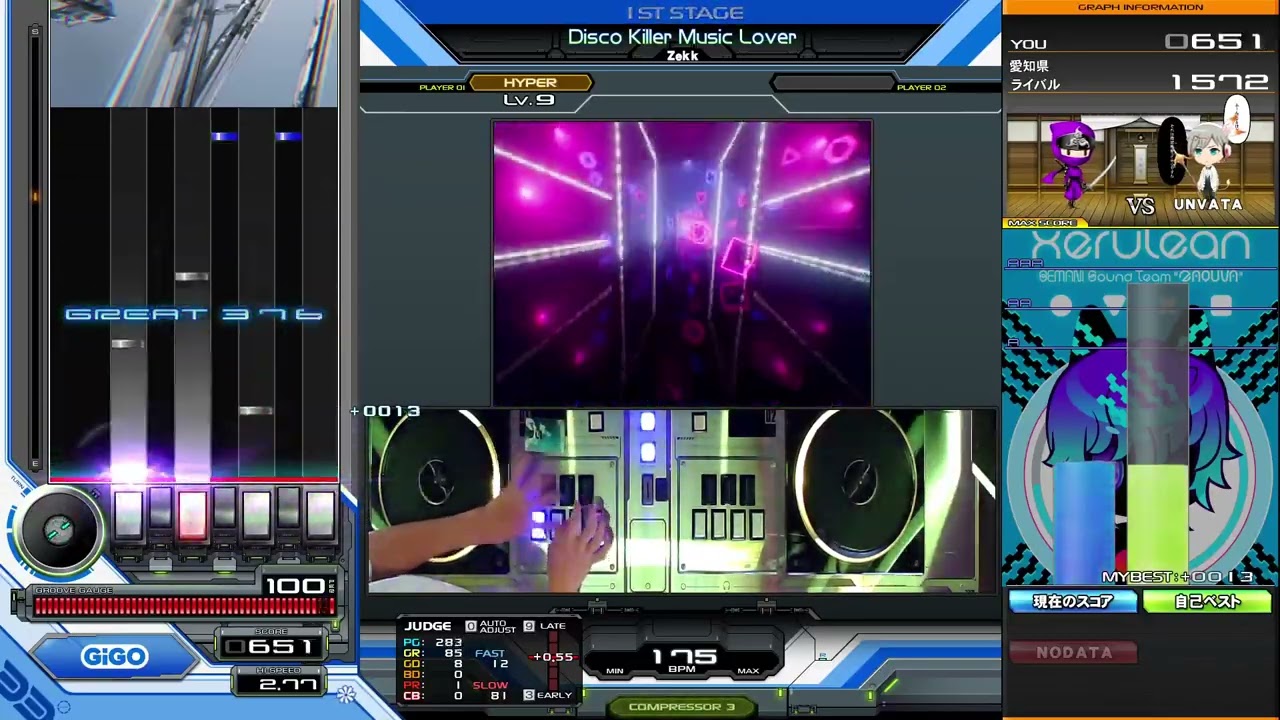
Task: Tap the fifth white key
Action: pyautogui.click(x=256, y=514)
